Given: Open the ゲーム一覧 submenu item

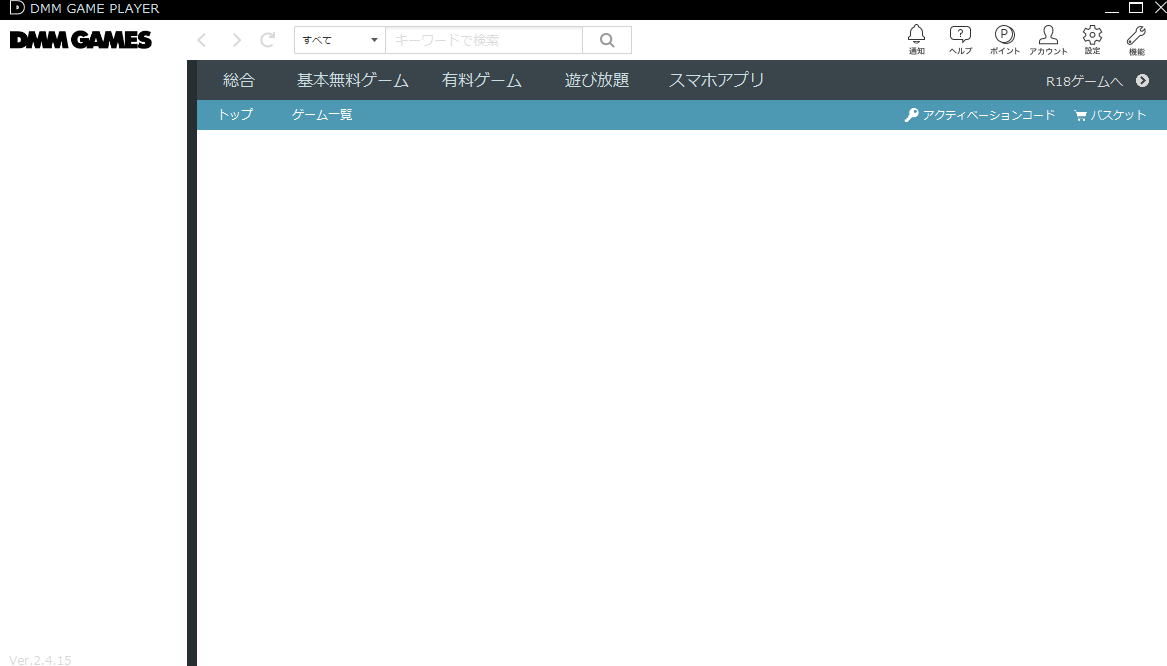Looking at the screenshot, I should point(322,115).
